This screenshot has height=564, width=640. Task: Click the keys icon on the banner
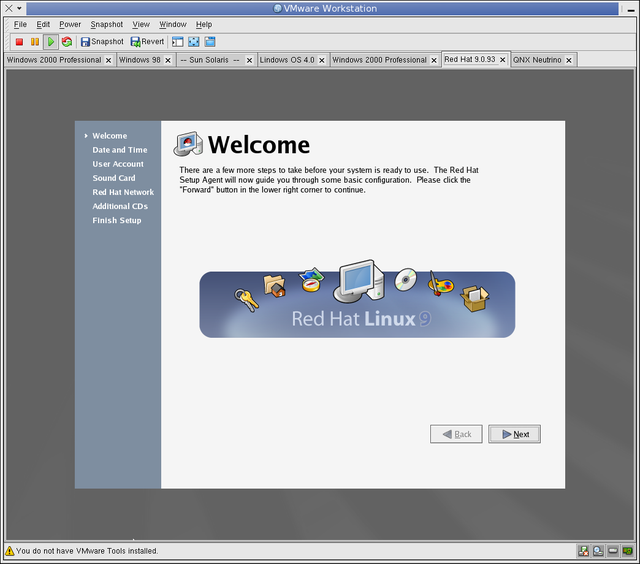(x=246, y=300)
